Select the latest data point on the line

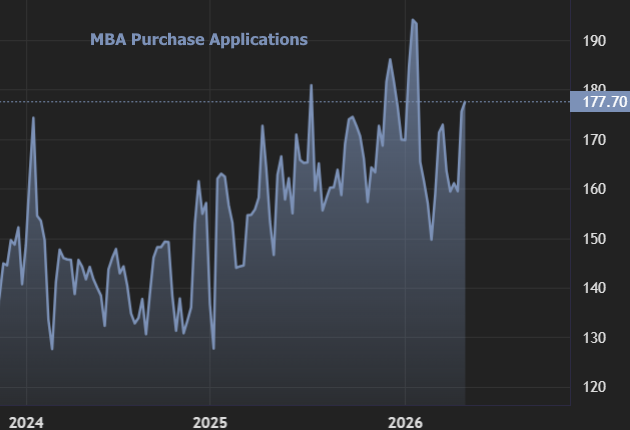click(x=465, y=102)
